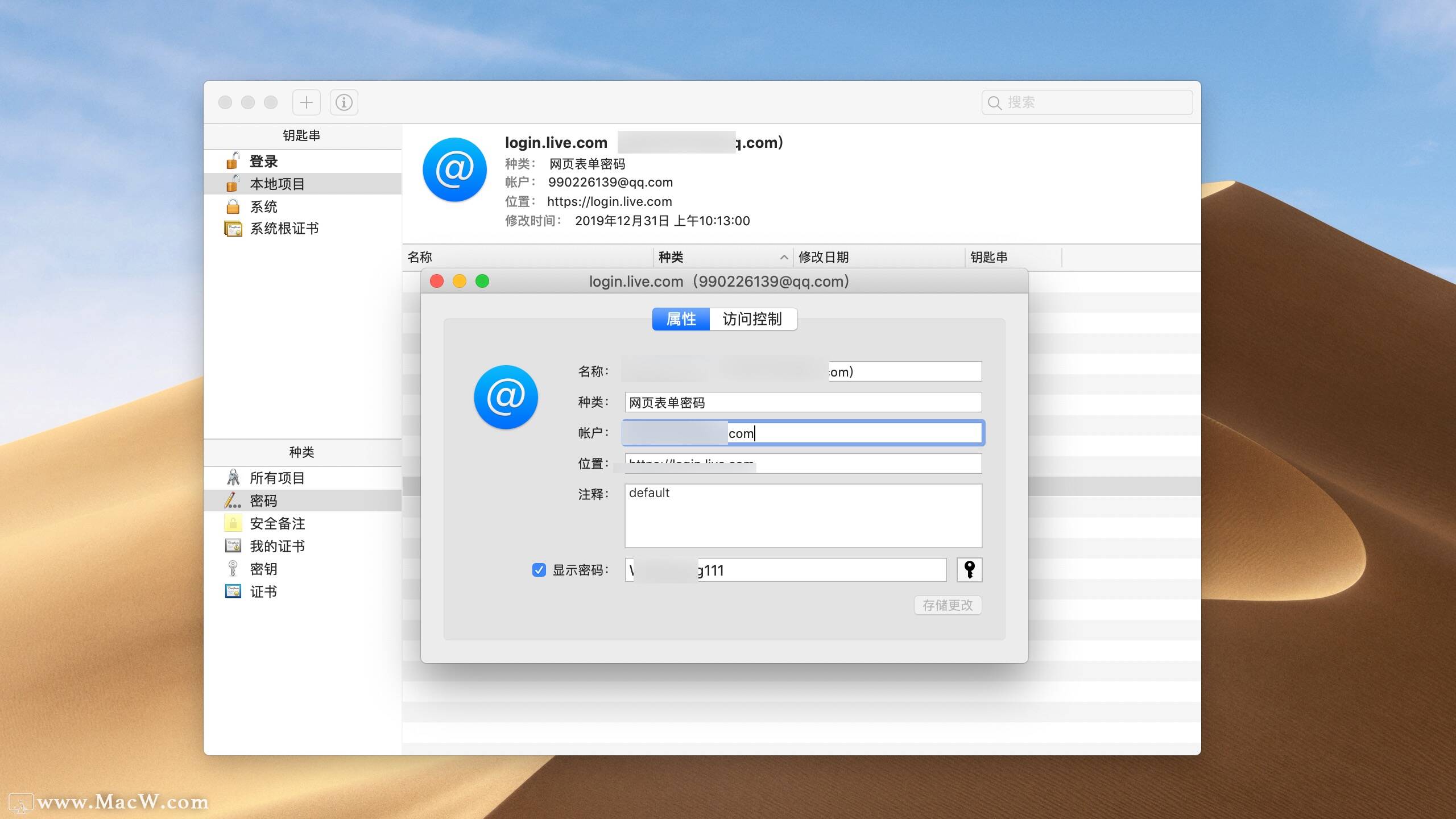Click the key icon beside password field
Image resolution: width=1456 pixels, height=819 pixels.
969,569
